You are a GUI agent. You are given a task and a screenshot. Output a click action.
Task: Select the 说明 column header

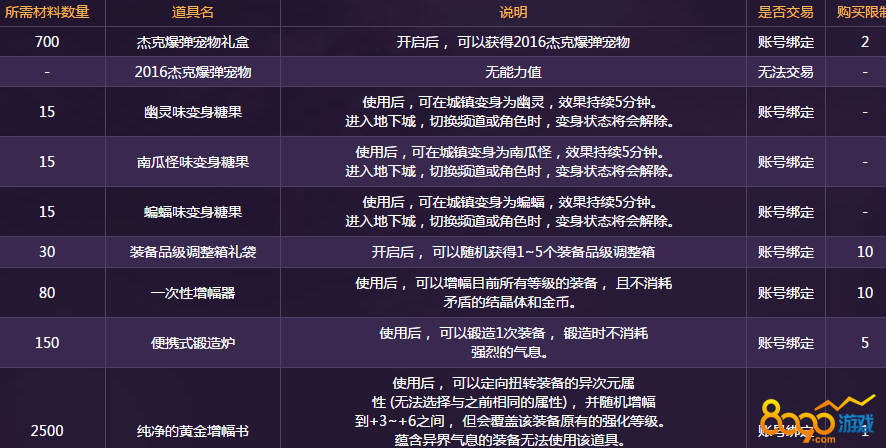513,13
